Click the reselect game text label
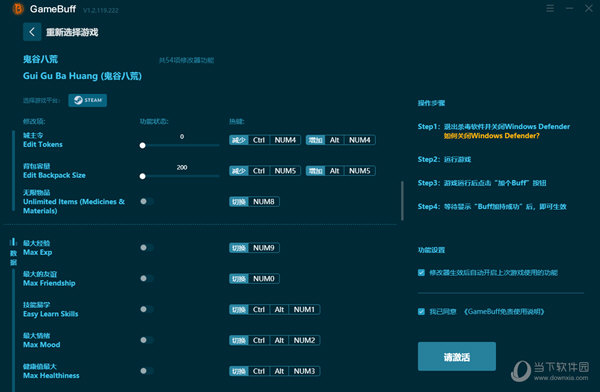The width and height of the screenshot is (600, 392). point(72,32)
